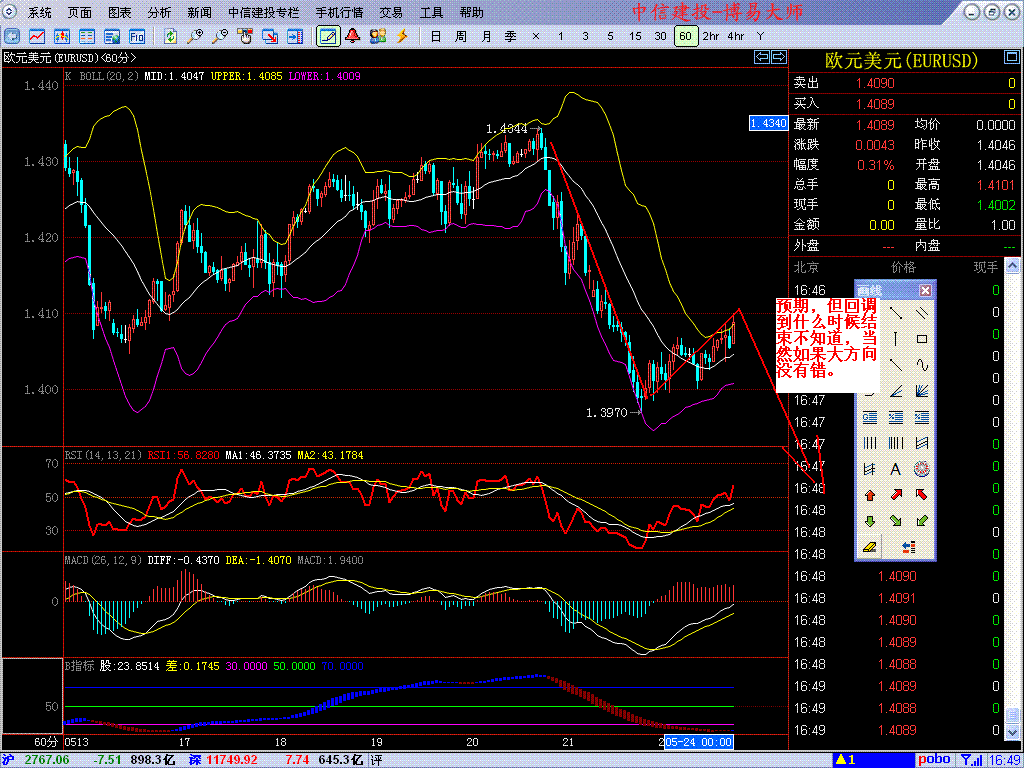Click the 评 button in the status bar

(x=376, y=760)
